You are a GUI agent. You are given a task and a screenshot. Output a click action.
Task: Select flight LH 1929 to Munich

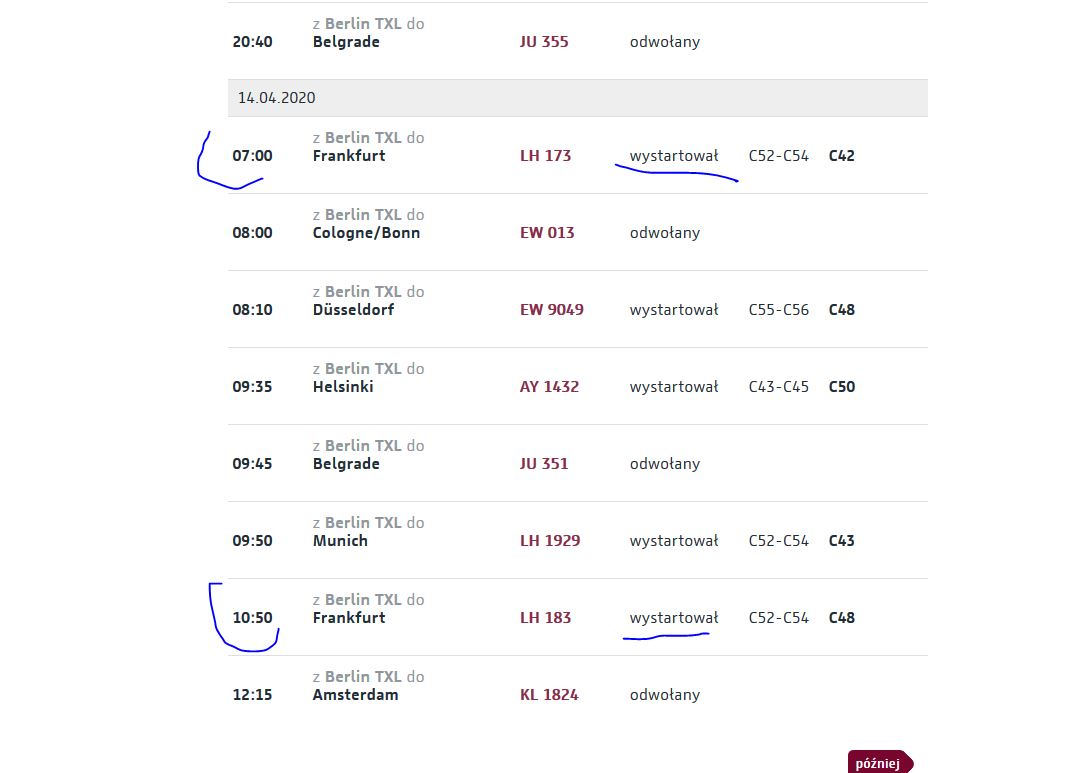(x=550, y=540)
